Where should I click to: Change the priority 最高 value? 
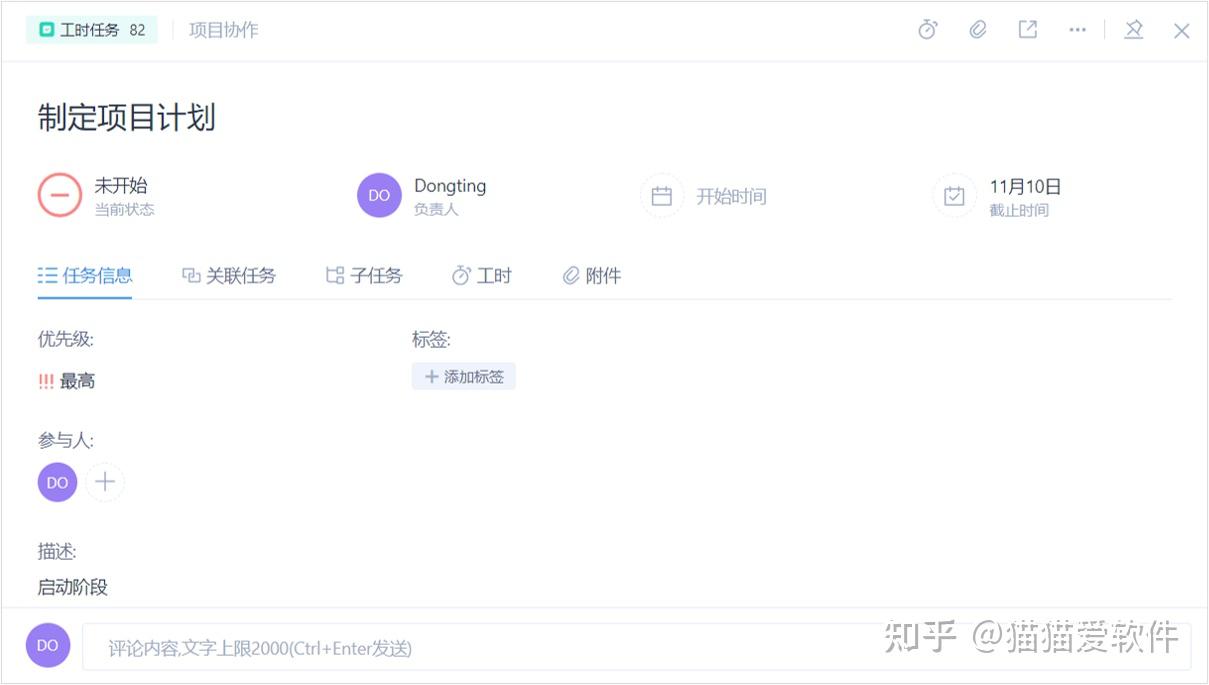point(67,381)
